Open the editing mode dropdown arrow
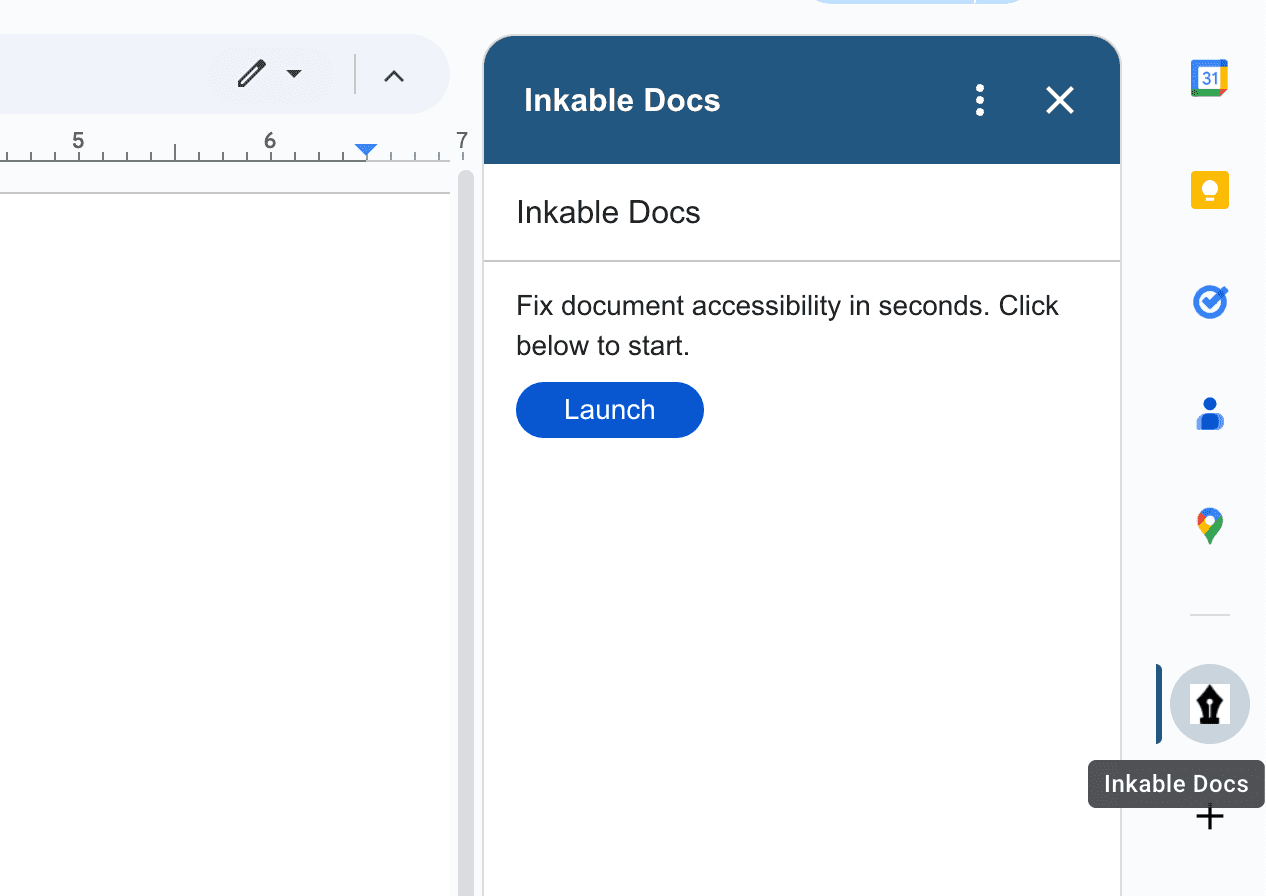 (x=293, y=74)
